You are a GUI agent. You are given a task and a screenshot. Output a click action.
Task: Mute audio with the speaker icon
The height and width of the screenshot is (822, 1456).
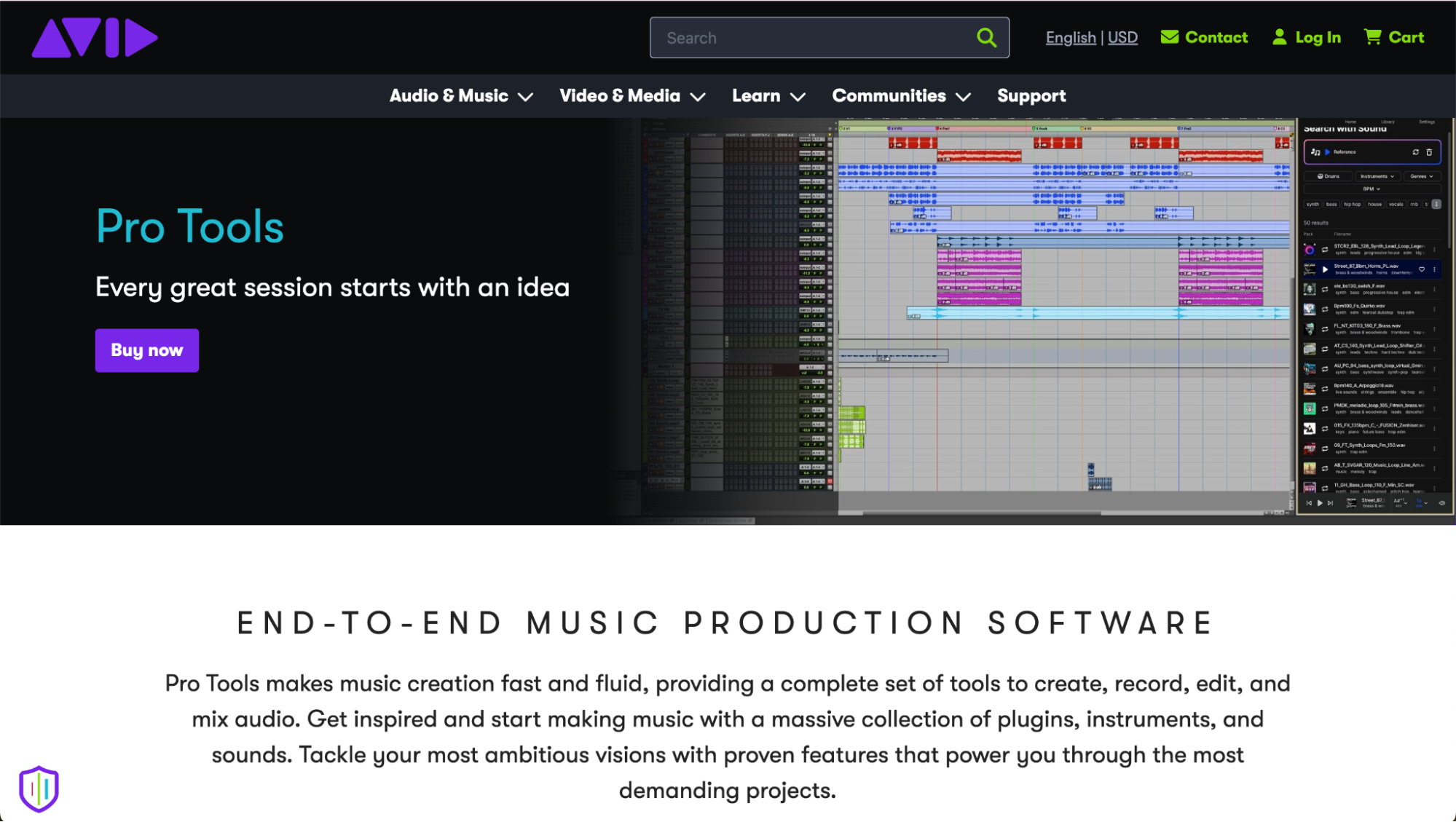click(1442, 502)
